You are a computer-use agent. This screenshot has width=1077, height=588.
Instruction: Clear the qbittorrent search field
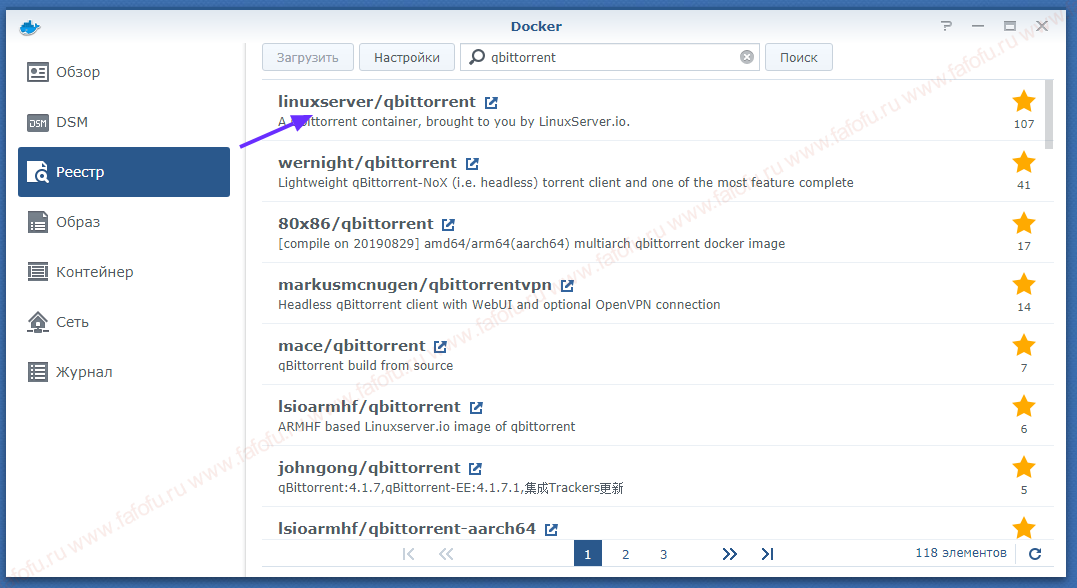click(747, 57)
